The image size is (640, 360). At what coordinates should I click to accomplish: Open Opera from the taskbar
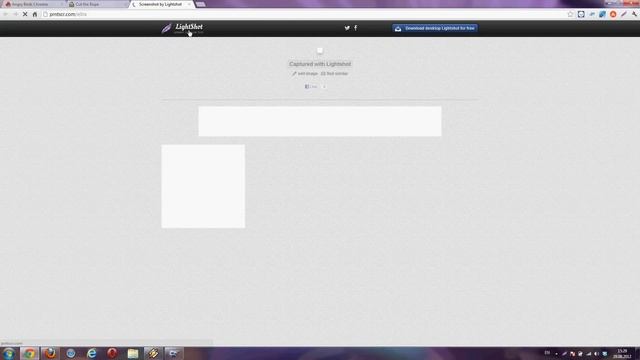pyautogui.click(x=112, y=353)
